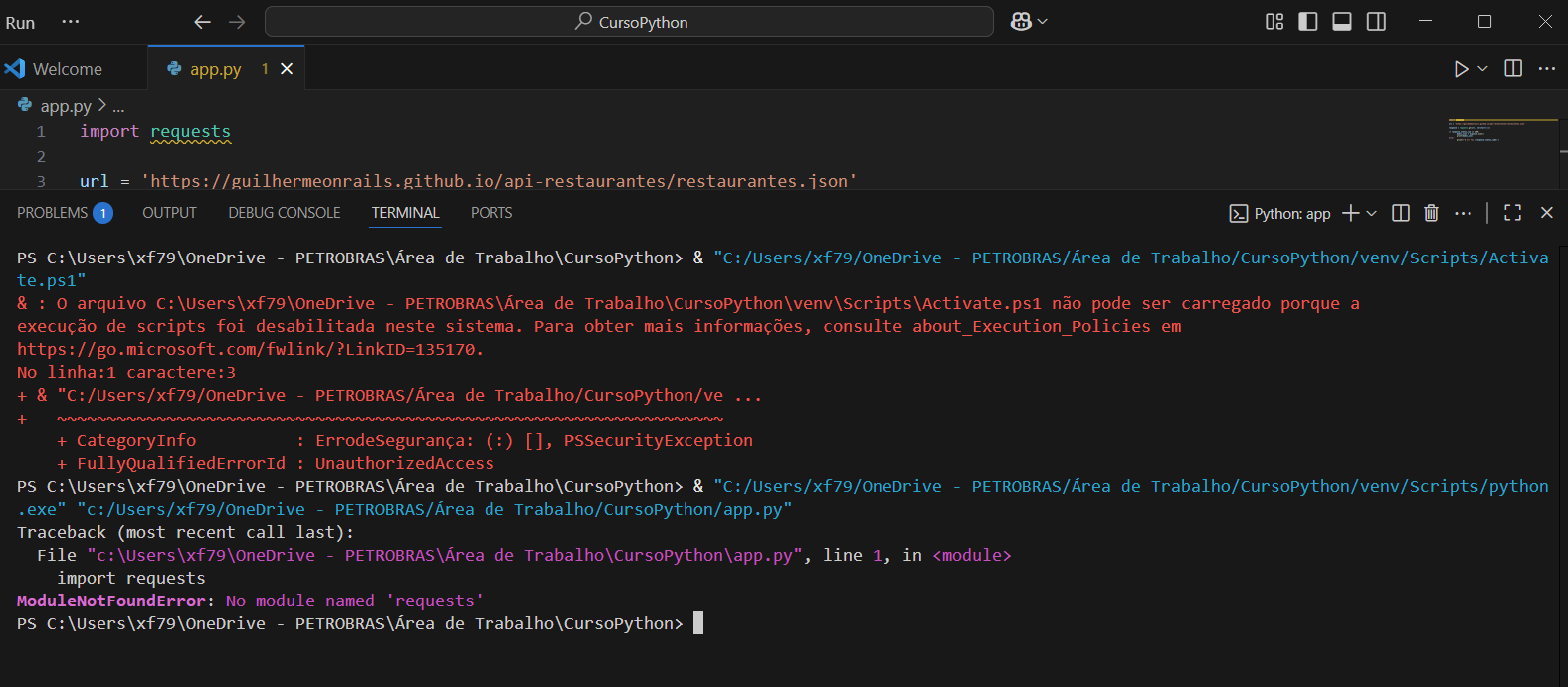Viewport: 1568px width, 687px height.
Task: Click the ModuleNotFoundError text in terminal
Action: click(111, 601)
